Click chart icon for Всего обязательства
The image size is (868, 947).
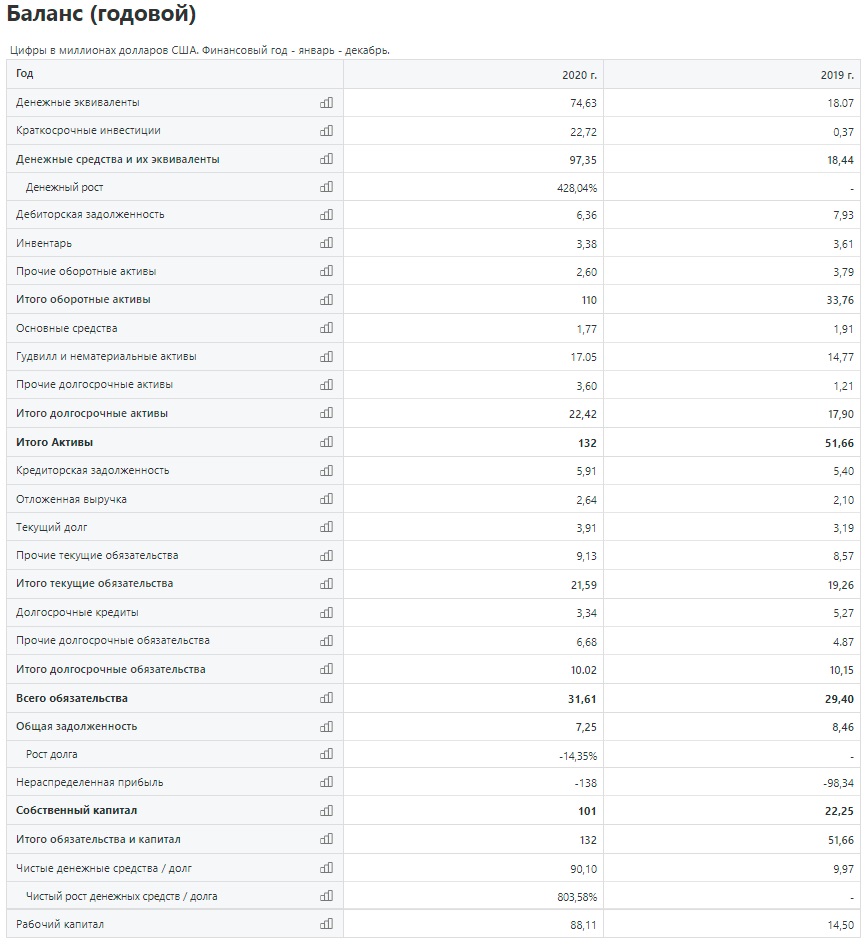[x=326, y=698]
